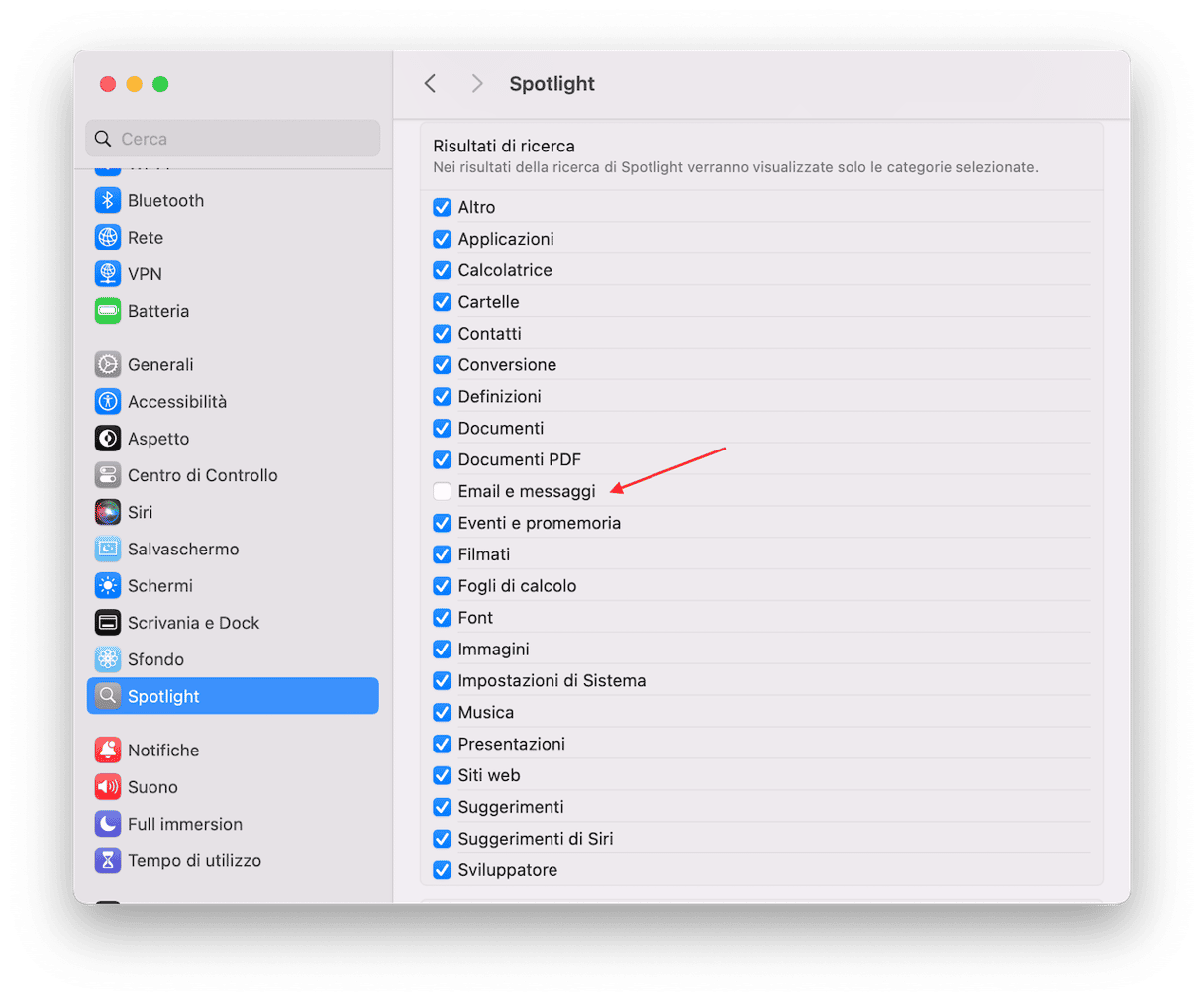Open Bluetooth label in the sidebar
The height and width of the screenshot is (1001, 1204).
click(165, 200)
